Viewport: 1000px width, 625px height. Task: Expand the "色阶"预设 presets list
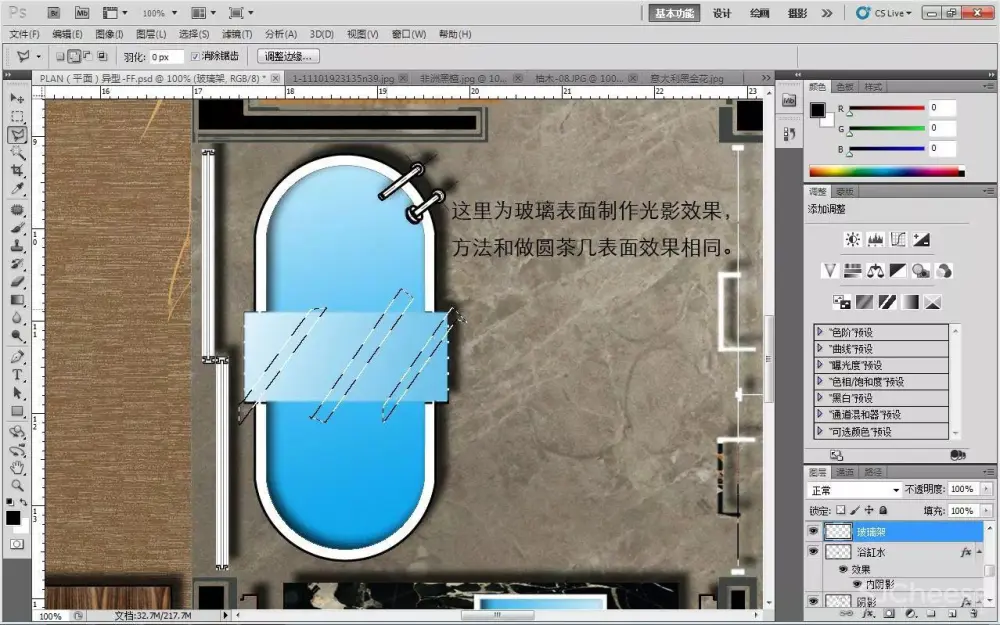pyautogui.click(x=821, y=332)
